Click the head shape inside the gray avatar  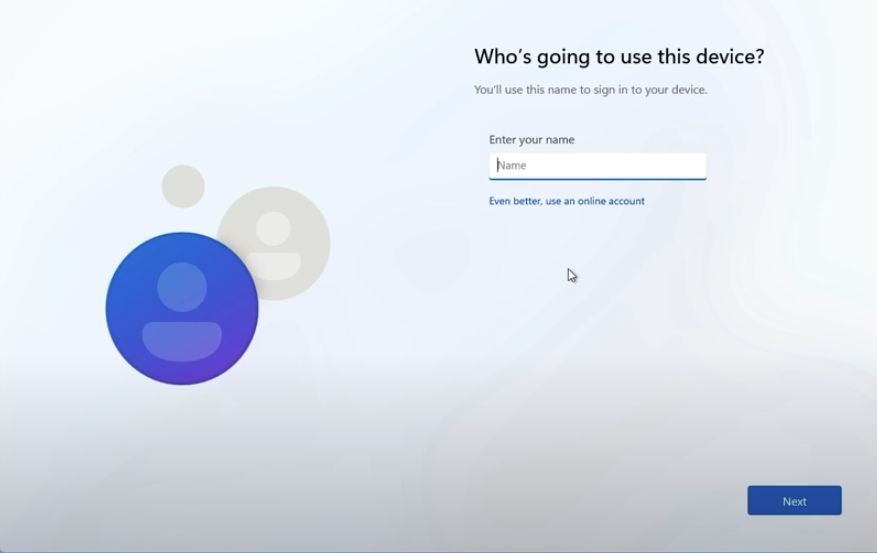pyautogui.click(x=273, y=228)
